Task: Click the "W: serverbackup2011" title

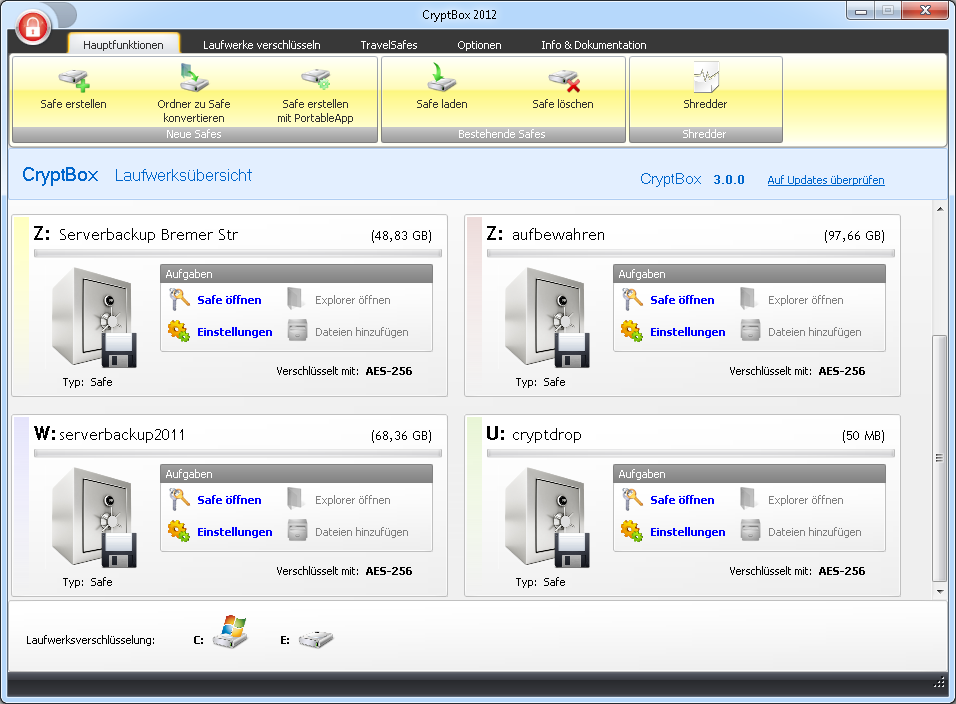Action: point(109,434)
